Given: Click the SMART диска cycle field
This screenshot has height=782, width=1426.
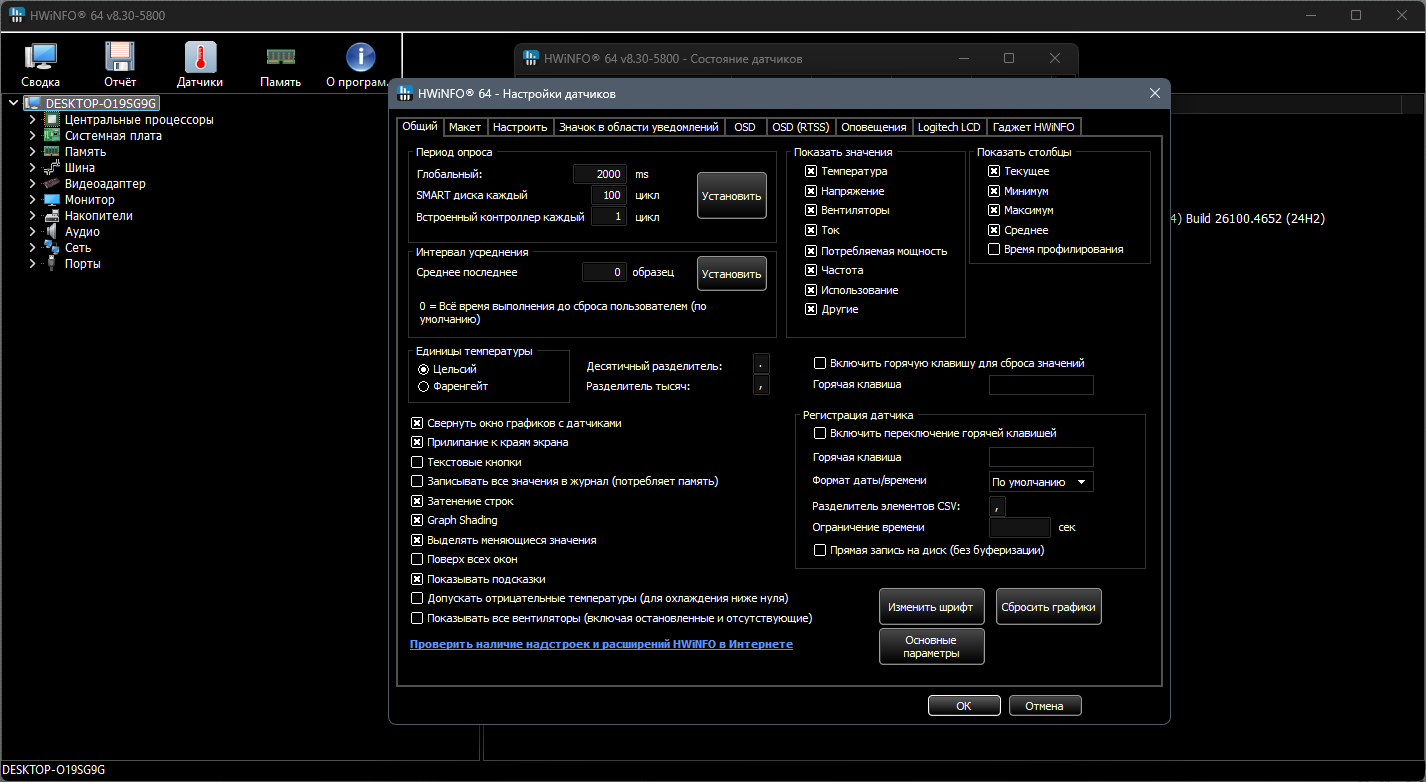Looking at the screenshot, I should [x=609, y=195].
